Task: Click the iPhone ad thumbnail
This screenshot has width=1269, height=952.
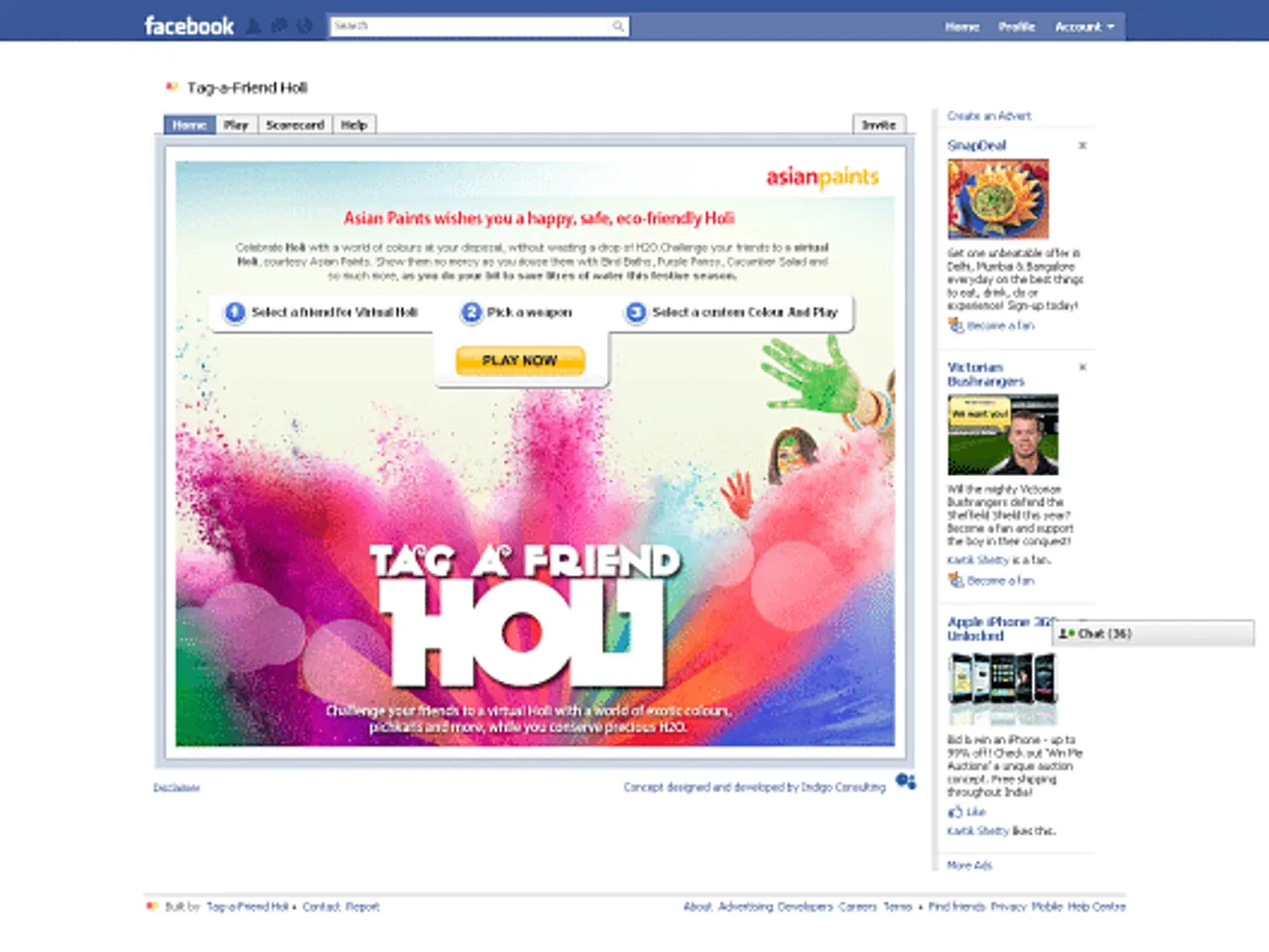Action: [x=1003, y=689]
